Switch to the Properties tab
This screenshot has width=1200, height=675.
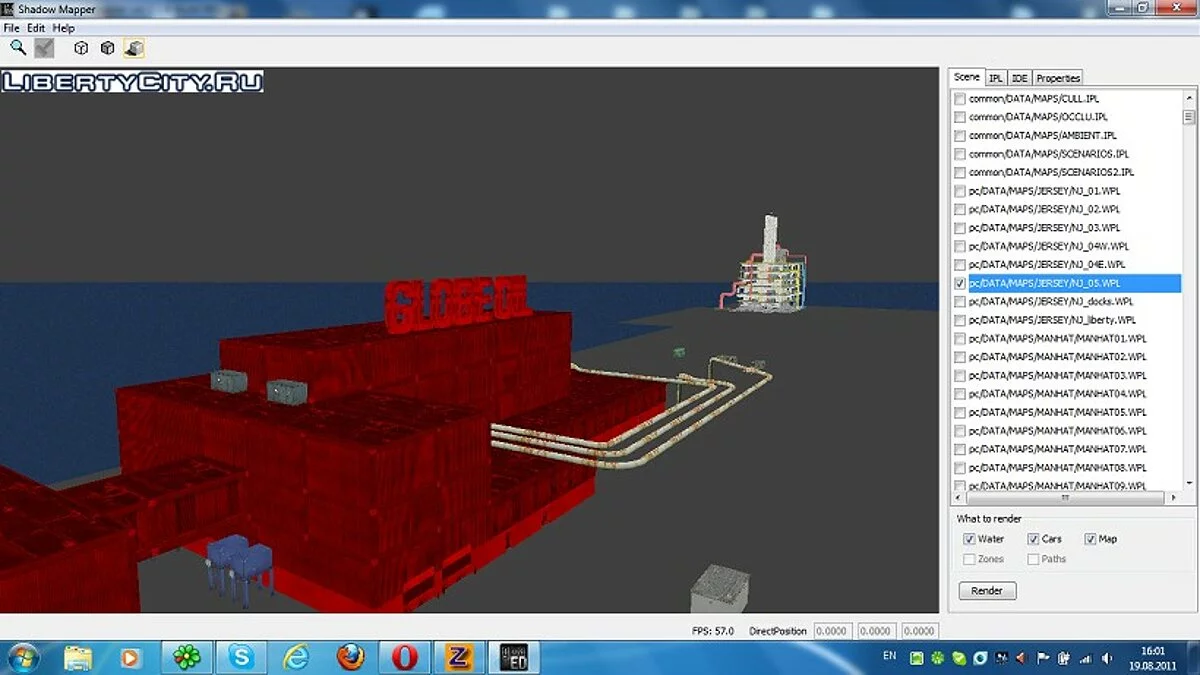click(x=1058, y=78)
